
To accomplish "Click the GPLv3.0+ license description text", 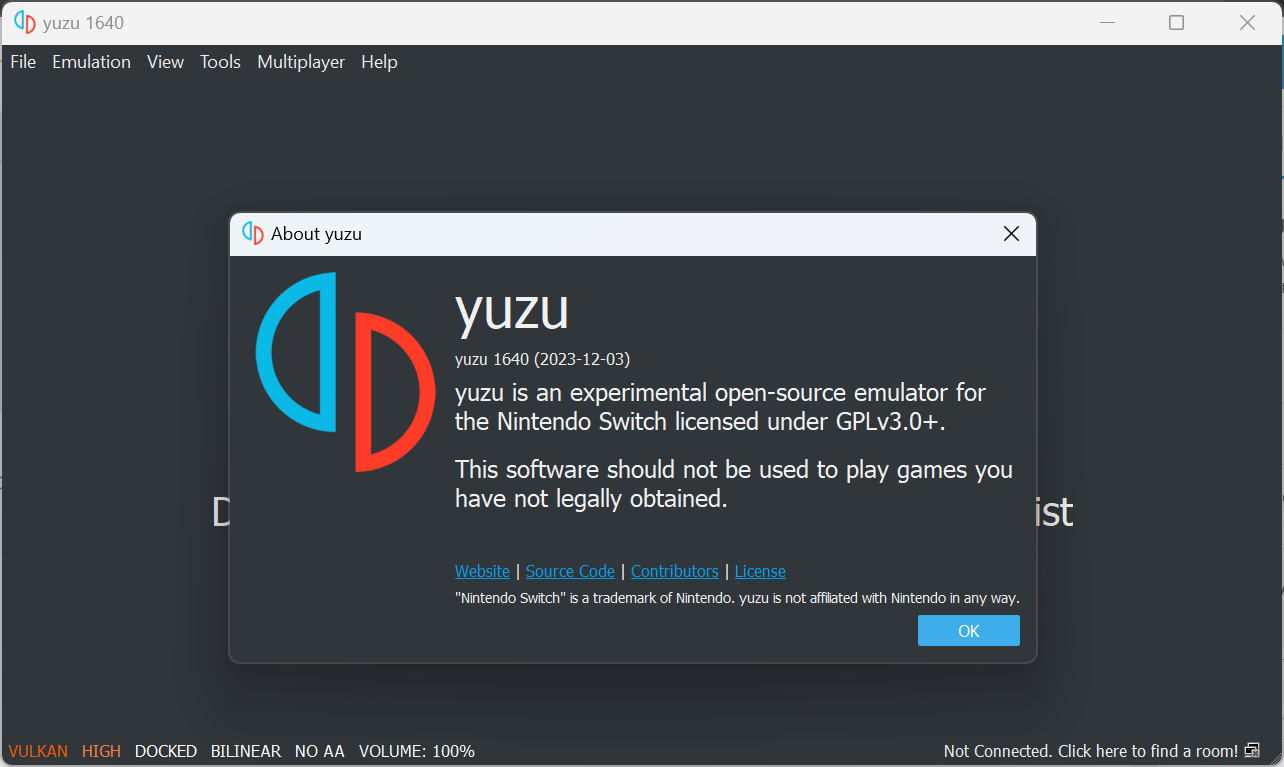I will click(x=720, y=407).
